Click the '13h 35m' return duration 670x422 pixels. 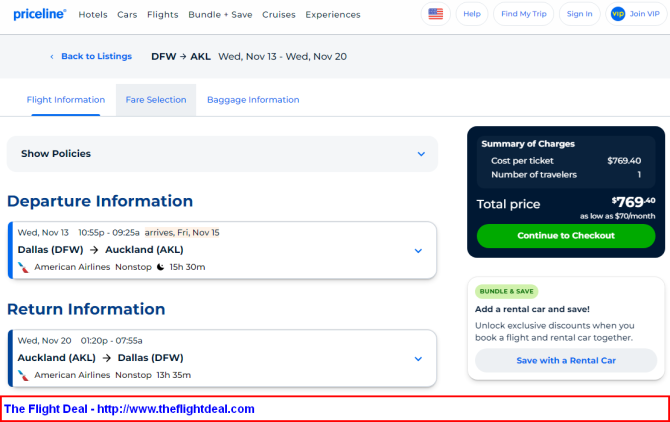coord(173,375)
